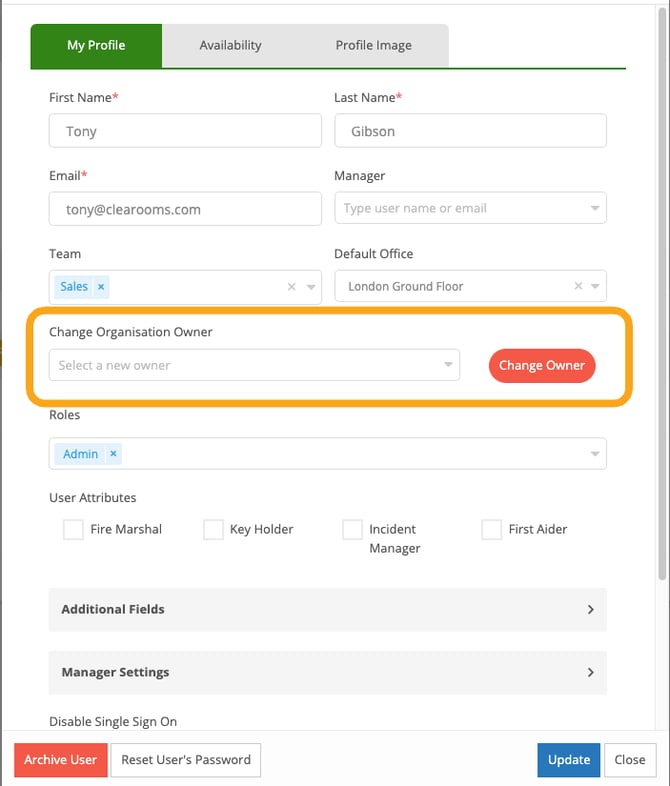Expand the Manager Settings section
670x786 pixels.
[x=327, y=672]
